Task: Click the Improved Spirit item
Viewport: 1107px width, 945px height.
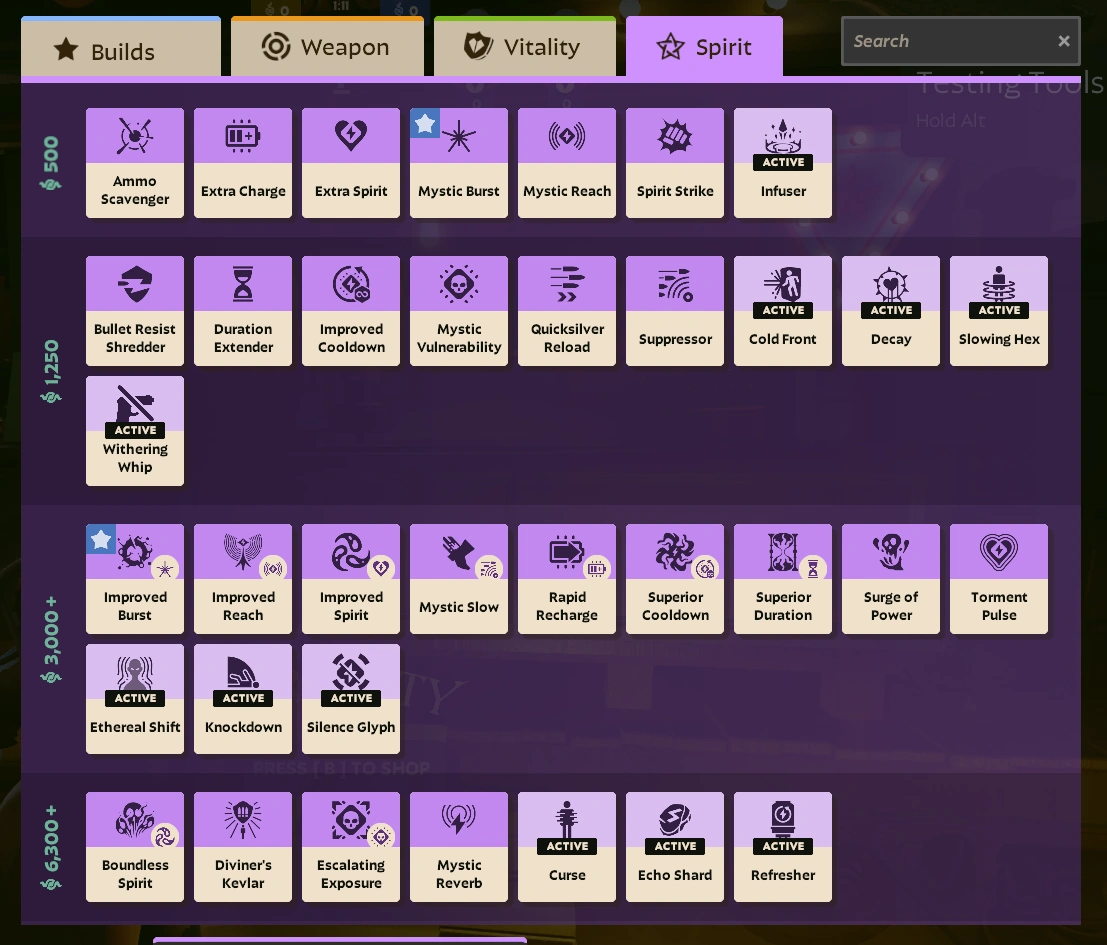Action: tap(351, 579)
